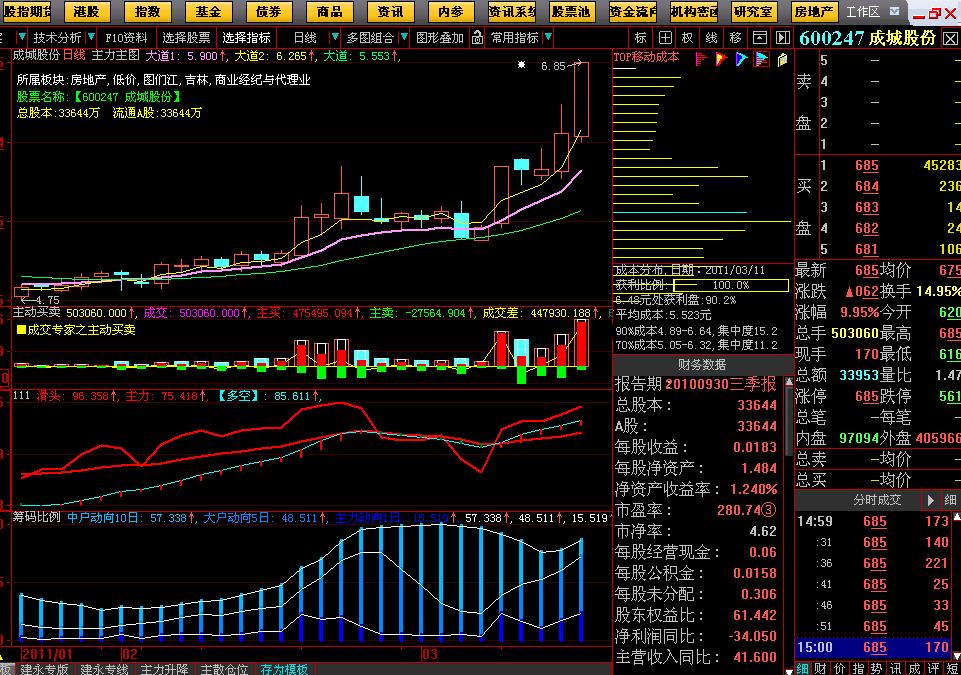The height and width of the screenshot is (675, 961).
Task: Click the 标 toolbar button
Action: click(x=640, y=38)
